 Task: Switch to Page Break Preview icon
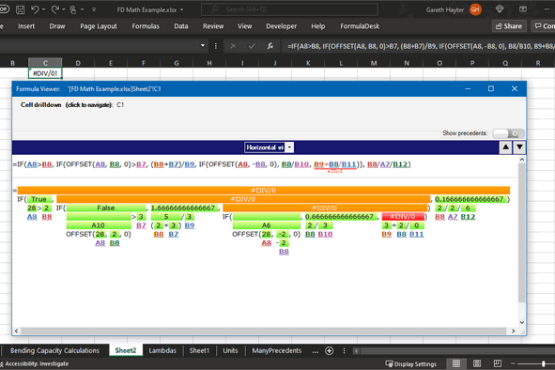pos(497,364)
